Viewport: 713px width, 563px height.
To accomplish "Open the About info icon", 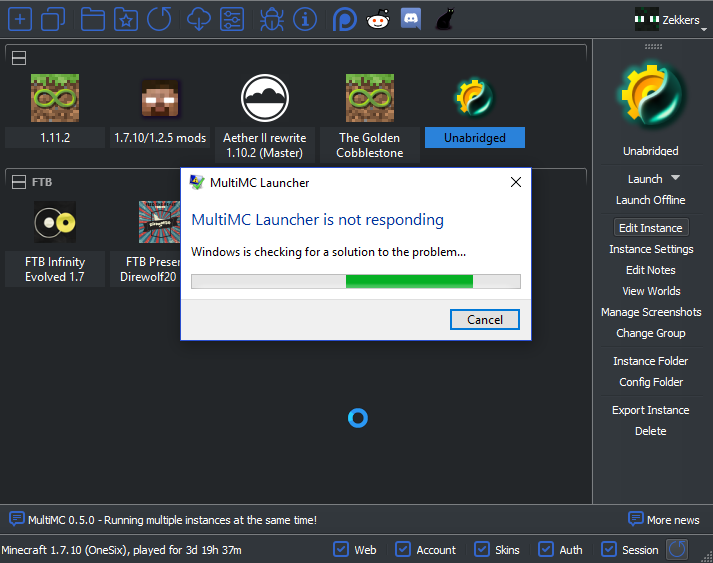I will 305,20.
